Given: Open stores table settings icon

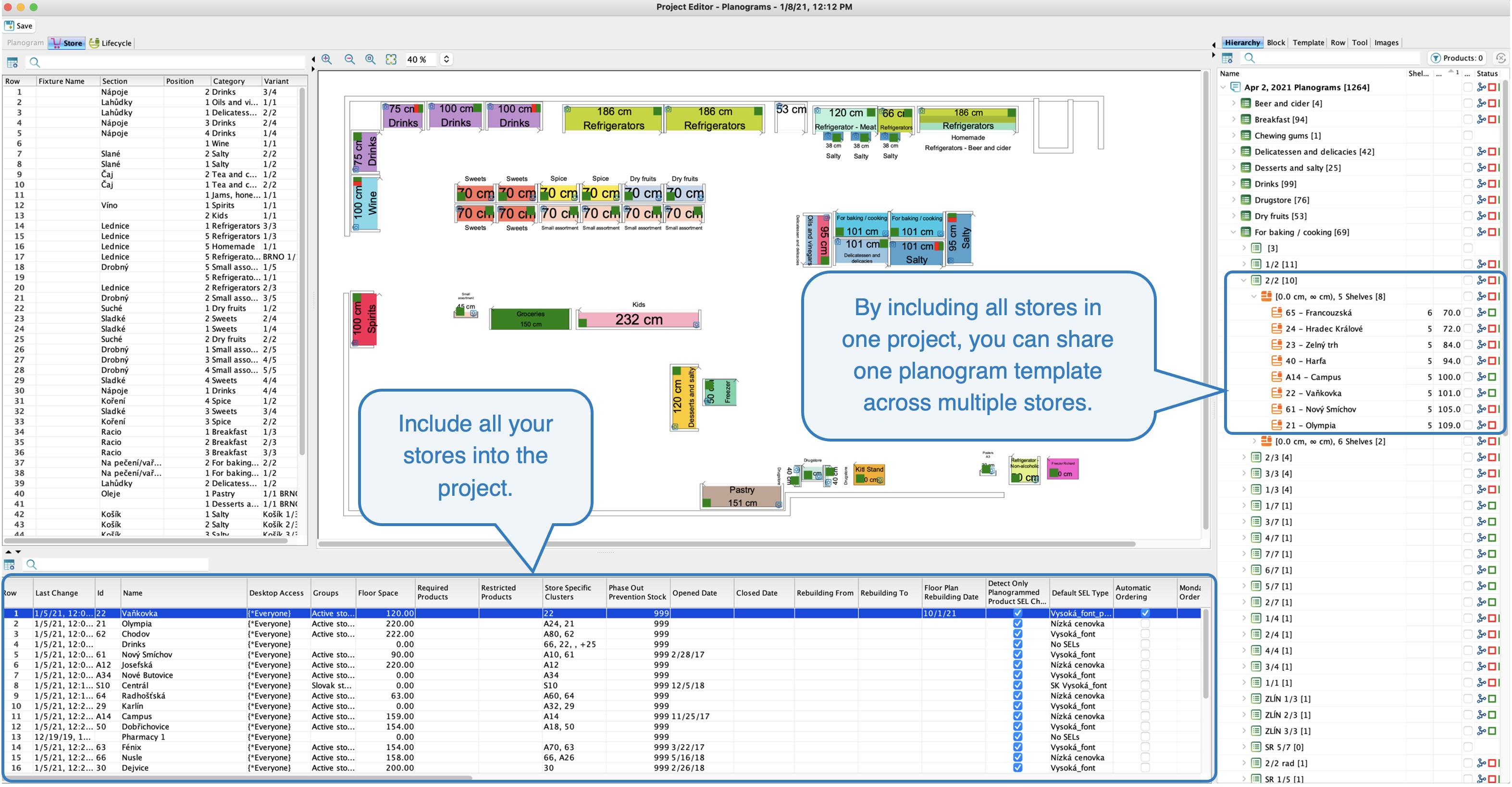Looking at the screenshot, I should pos(10,565).
